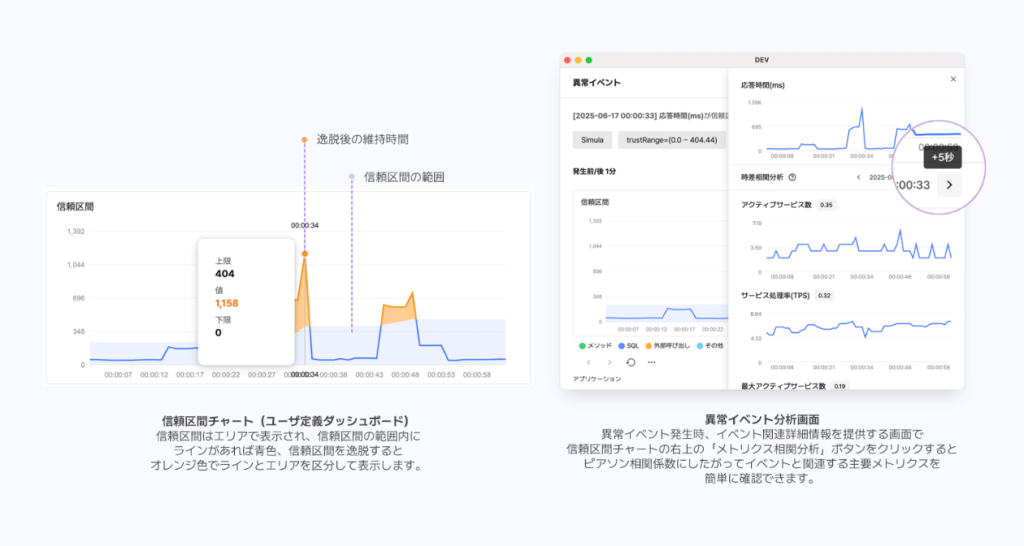Screen dimensions: 1024x546
Task: Click the previous time arrow beside the date
Action: (x=857, y=177)
